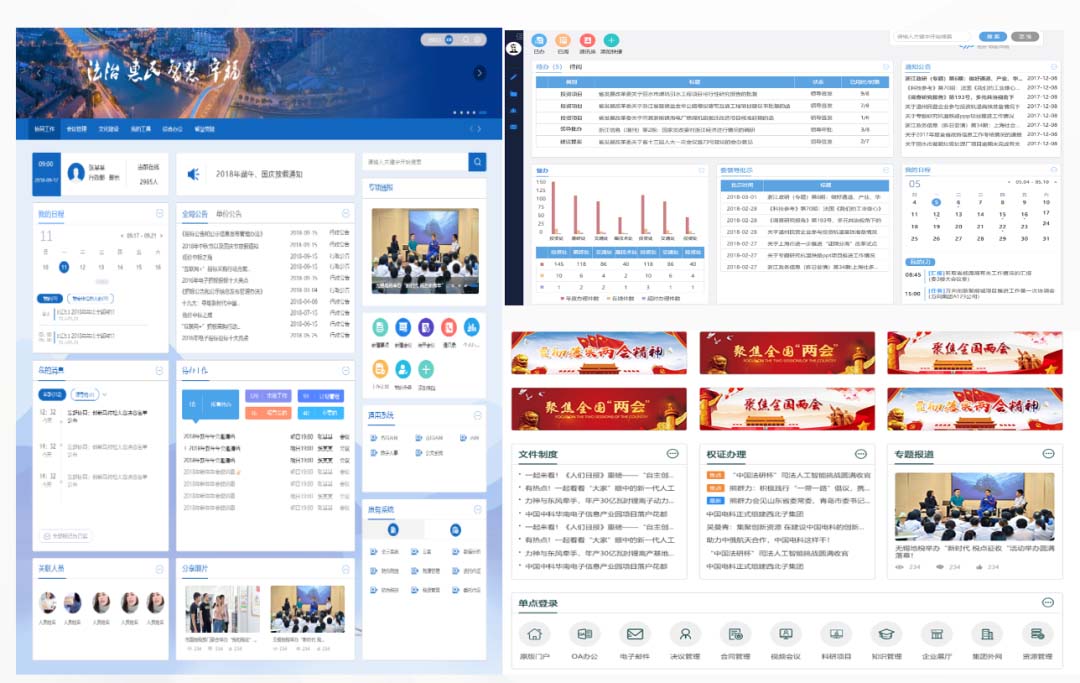
Task: Open the 知识管理 graduation cap icon
Action: pos(886,634)
